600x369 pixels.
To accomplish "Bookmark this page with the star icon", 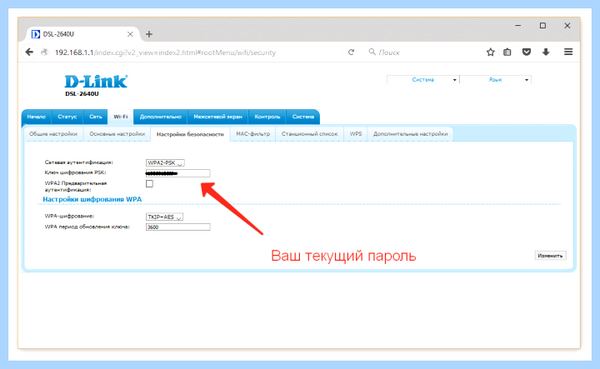I will 490,52.
